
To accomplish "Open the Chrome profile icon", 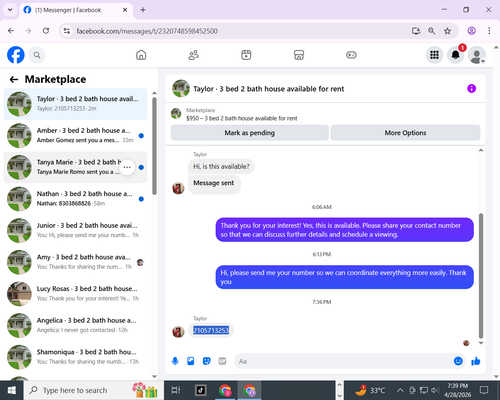I will pyautogui.click(x=471, y=31).
